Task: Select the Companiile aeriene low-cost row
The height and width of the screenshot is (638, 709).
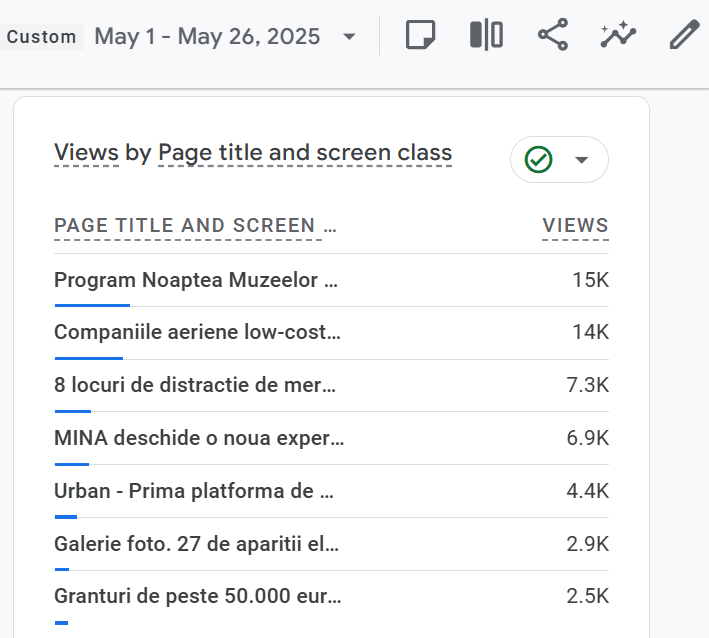Action: 331,333
